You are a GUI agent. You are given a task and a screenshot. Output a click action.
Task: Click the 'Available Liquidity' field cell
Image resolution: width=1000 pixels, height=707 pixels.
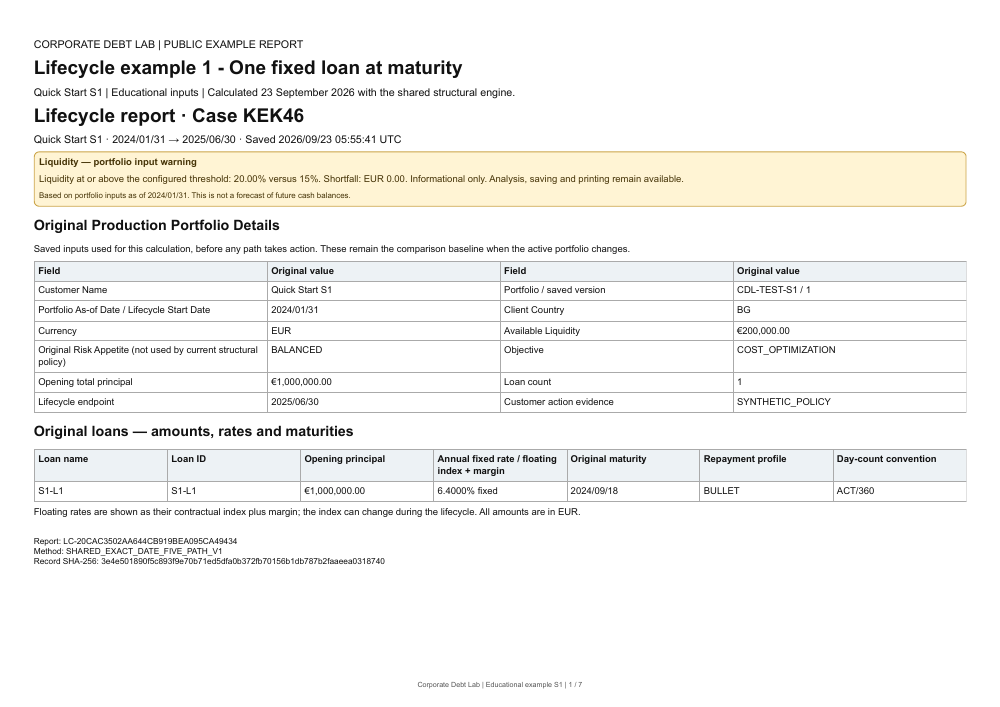(x=617, y=331)
